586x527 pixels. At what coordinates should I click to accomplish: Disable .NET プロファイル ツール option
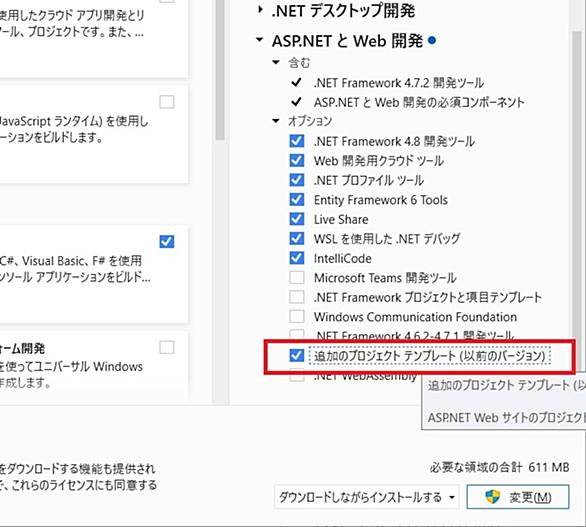(297, 180)
